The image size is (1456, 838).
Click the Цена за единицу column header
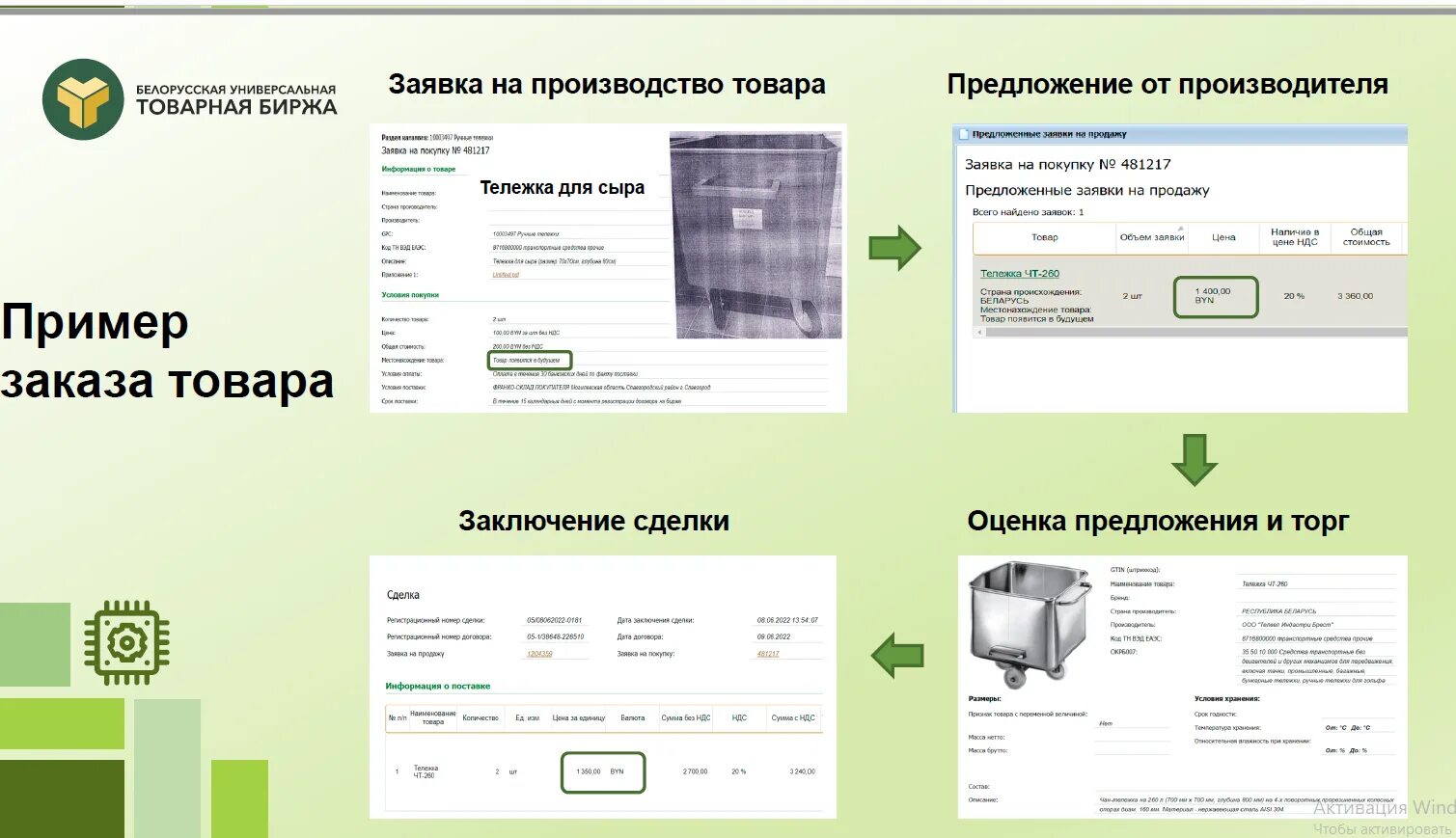point(579,717)
